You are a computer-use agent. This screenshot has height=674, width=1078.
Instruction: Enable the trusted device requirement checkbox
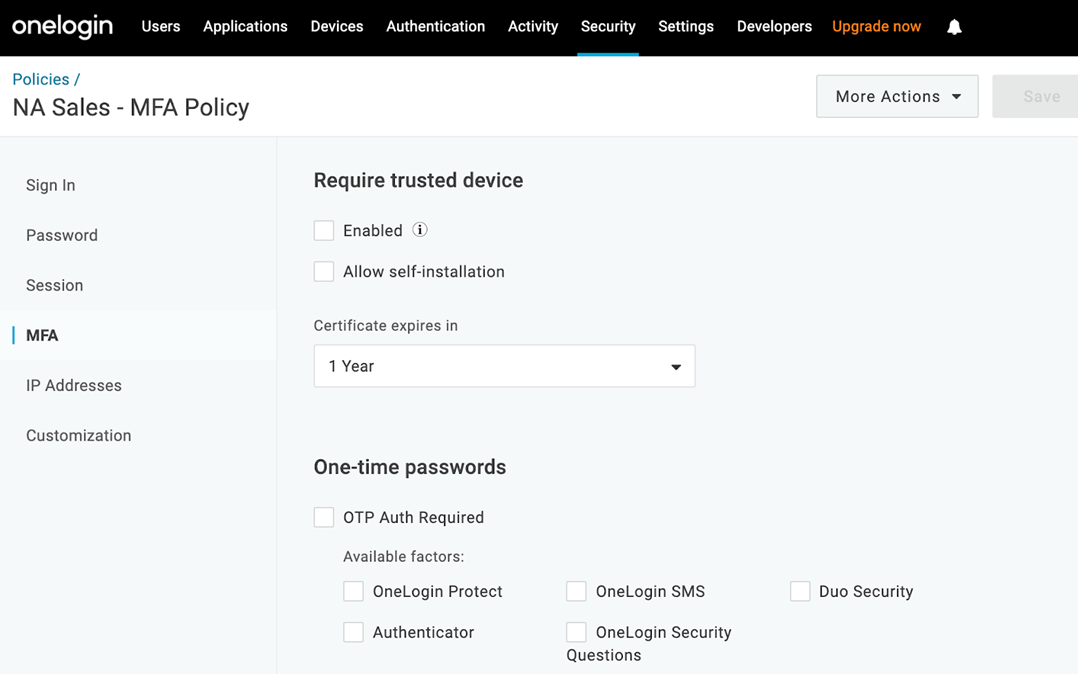324,230
